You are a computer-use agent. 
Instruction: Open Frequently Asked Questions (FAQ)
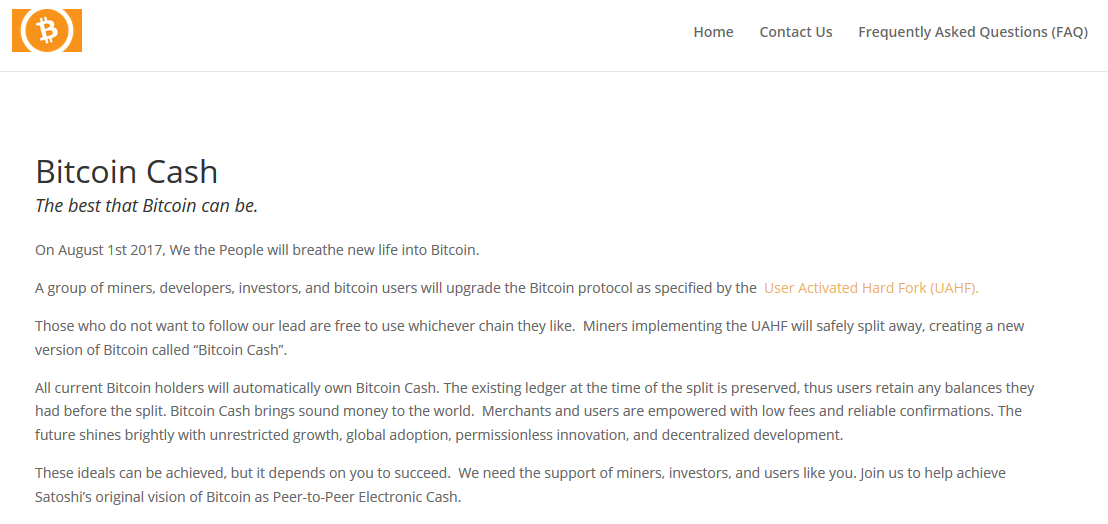pos(972,32)
